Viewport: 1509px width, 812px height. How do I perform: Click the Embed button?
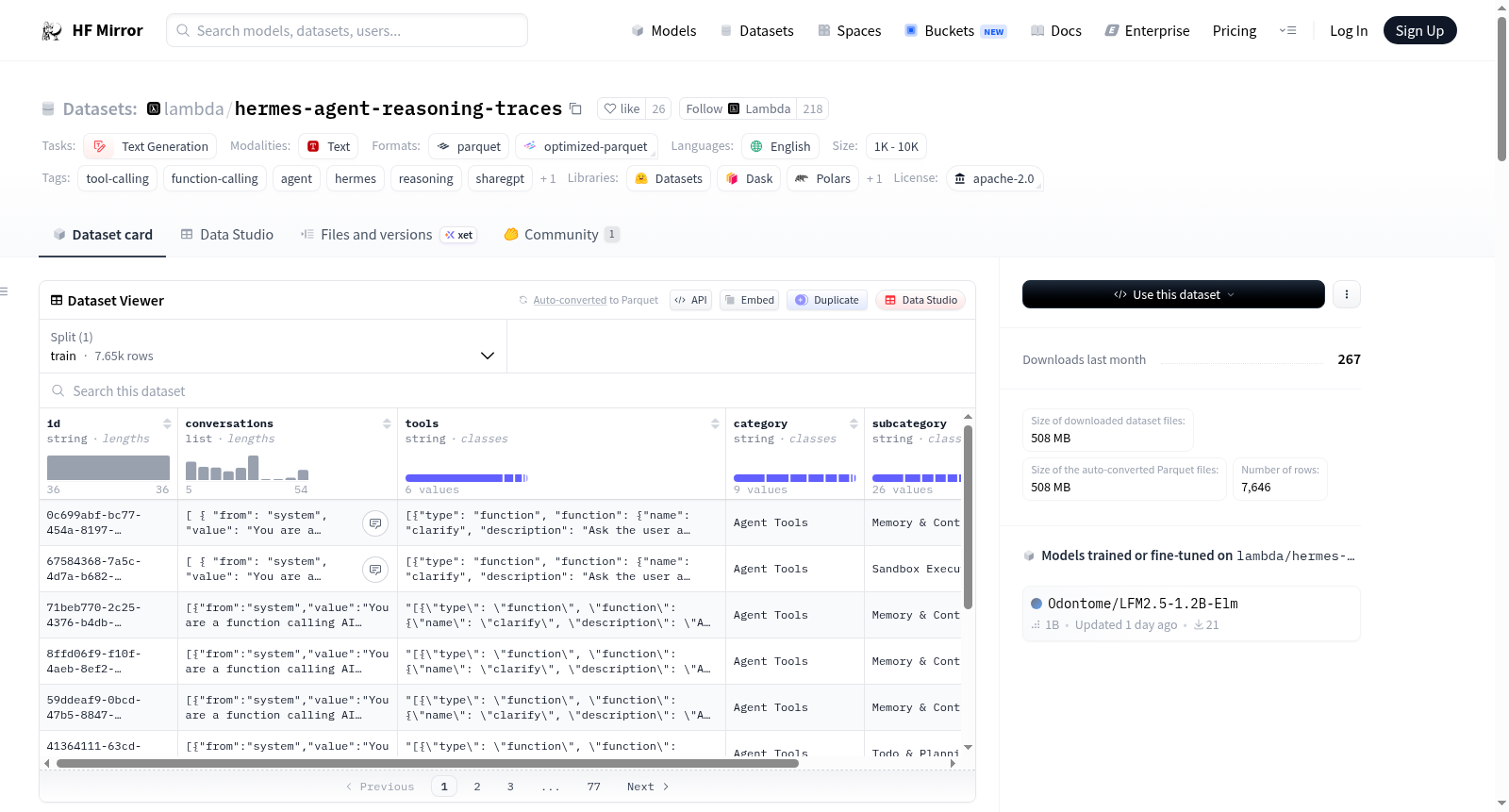coord(749,300)
